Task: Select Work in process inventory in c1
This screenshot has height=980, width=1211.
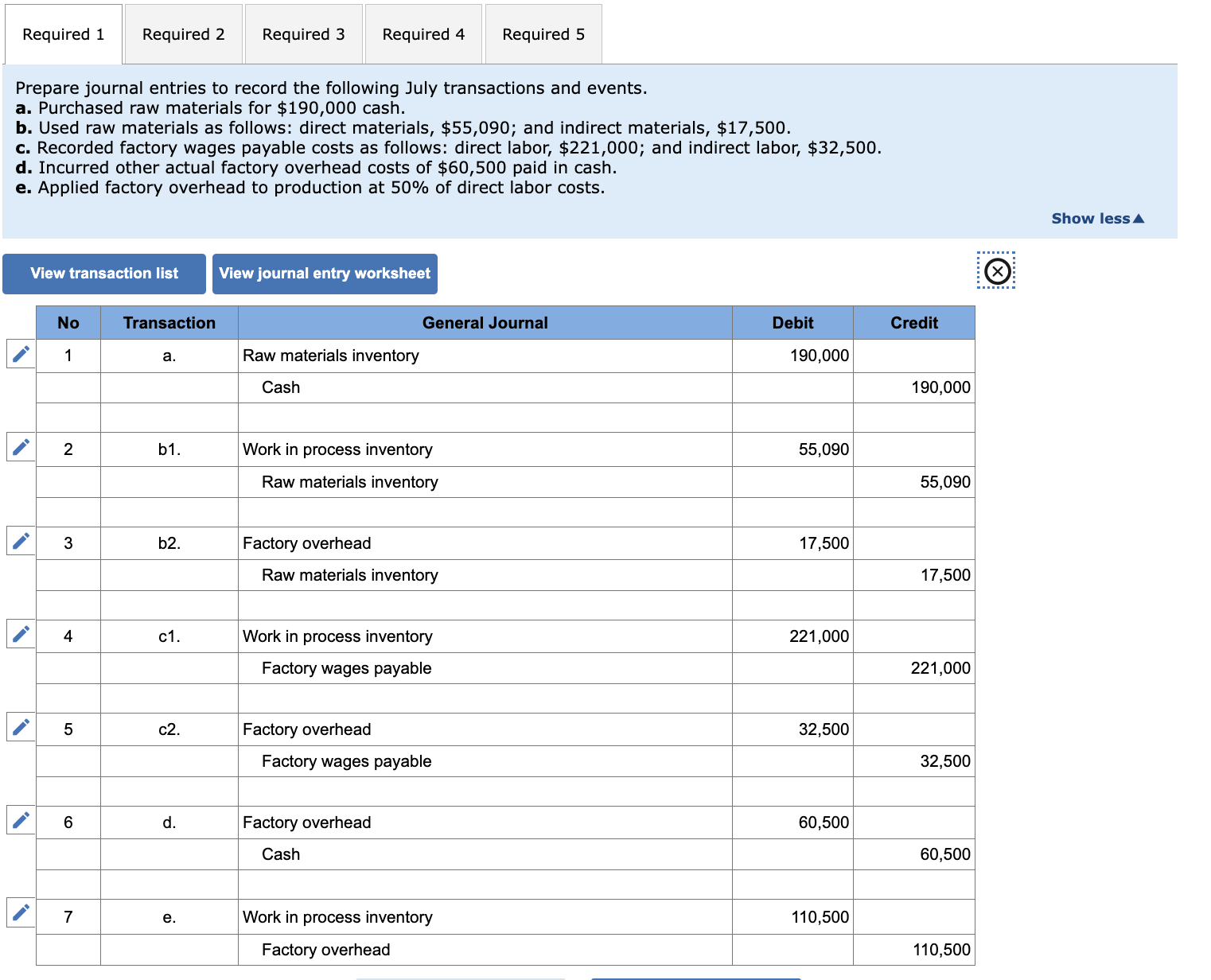Action: pyautogui.click(x=485, y=636)
